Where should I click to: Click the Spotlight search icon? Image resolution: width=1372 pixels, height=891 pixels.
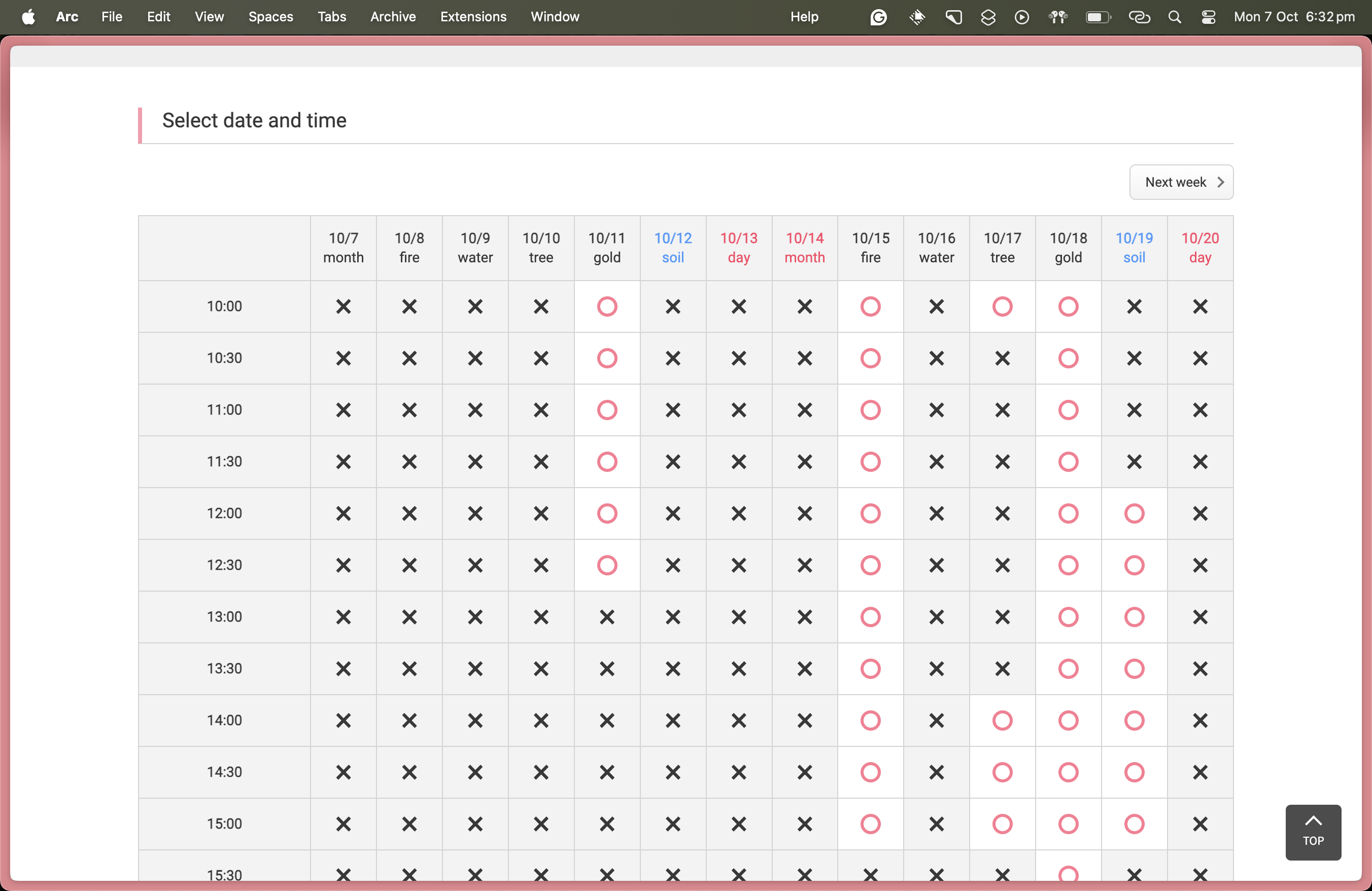click(1174, 17)
